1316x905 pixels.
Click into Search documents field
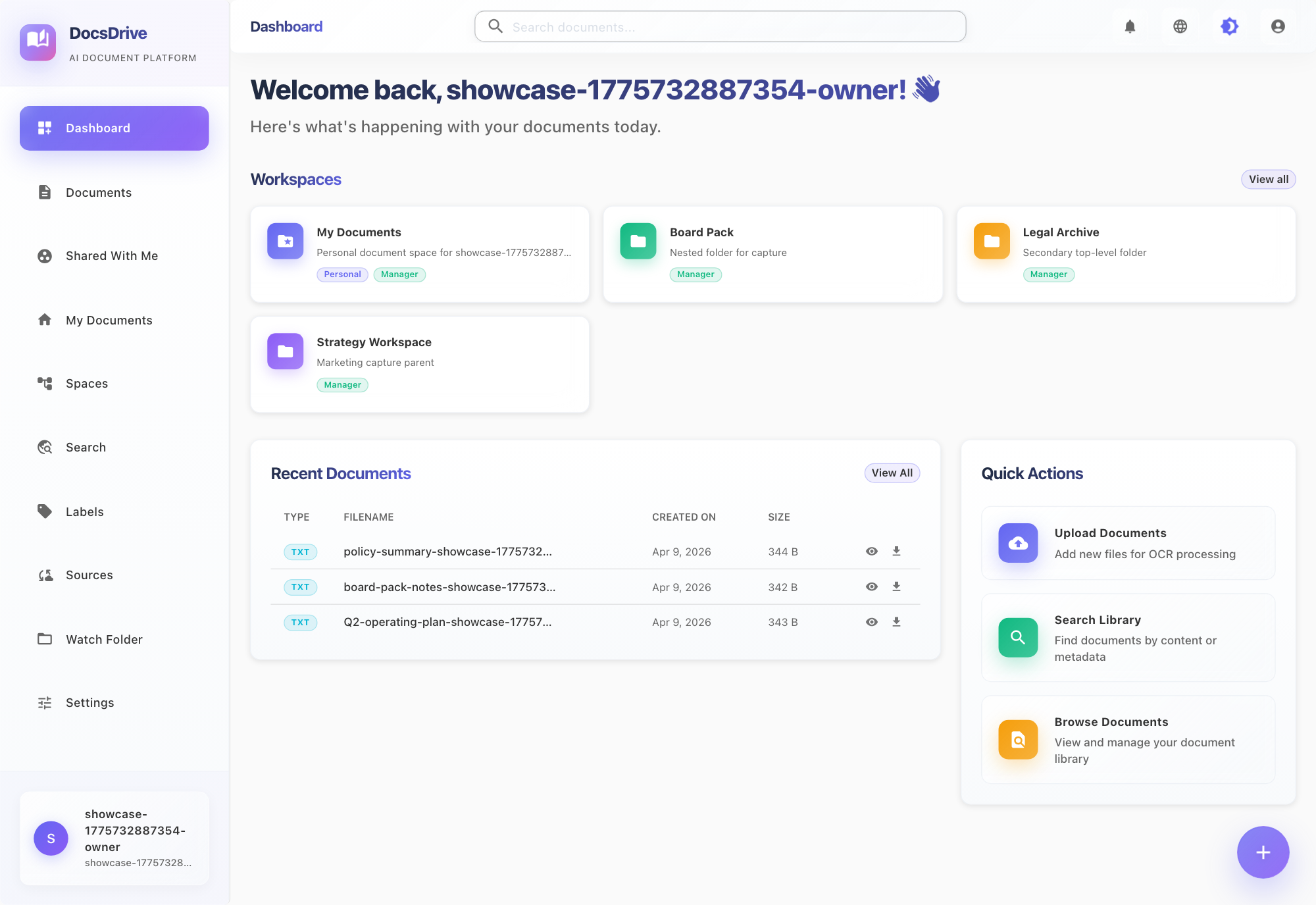coord(721,27)
